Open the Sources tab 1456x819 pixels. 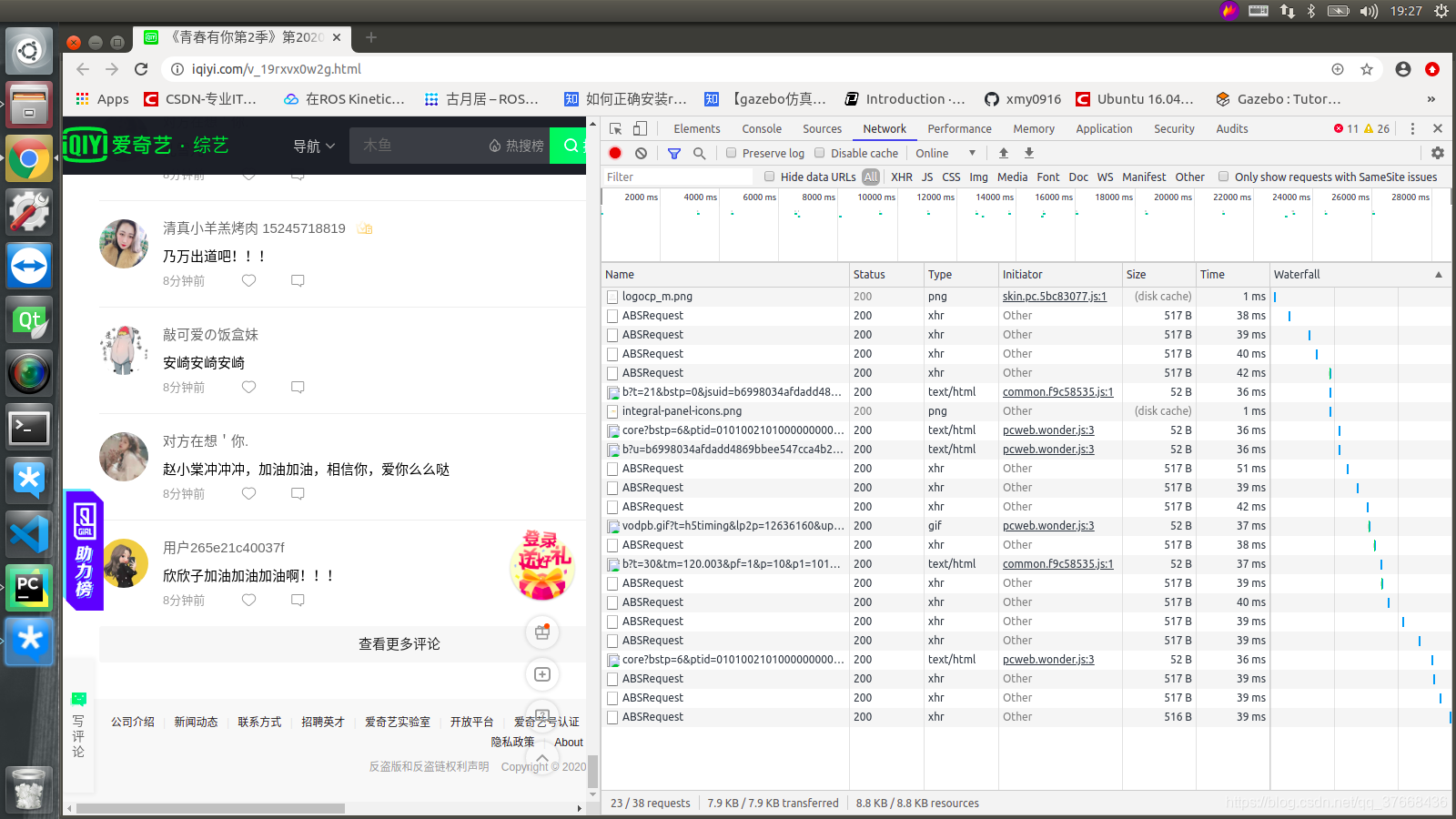(x=822, y=128)
